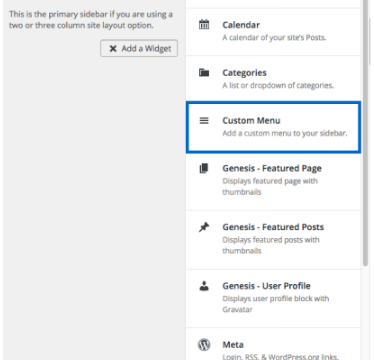
Task: Select Genesis - User Profile title
Action: tap(266, 286)
